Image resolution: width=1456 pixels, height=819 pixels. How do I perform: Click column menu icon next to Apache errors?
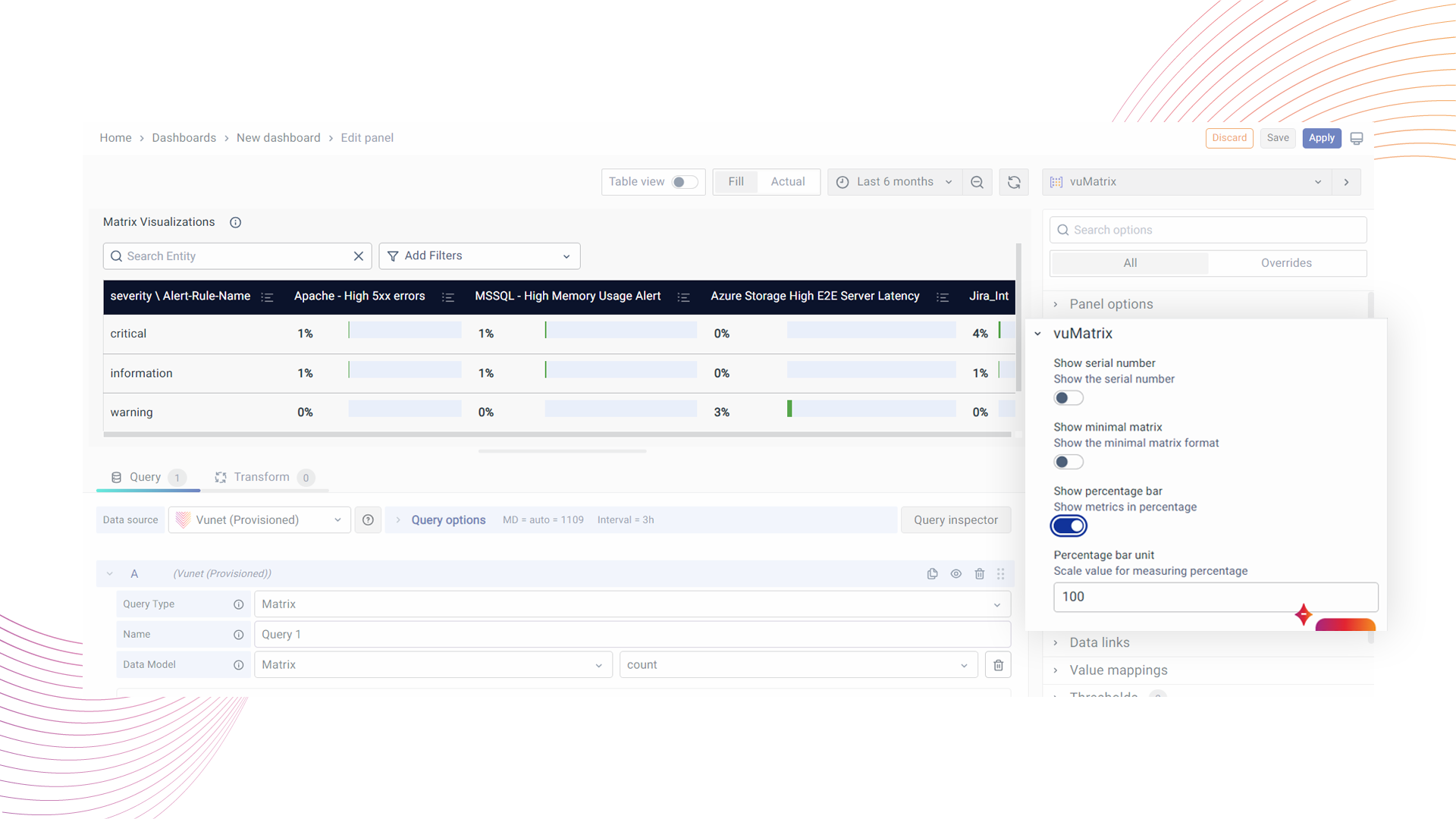point(447,297)
